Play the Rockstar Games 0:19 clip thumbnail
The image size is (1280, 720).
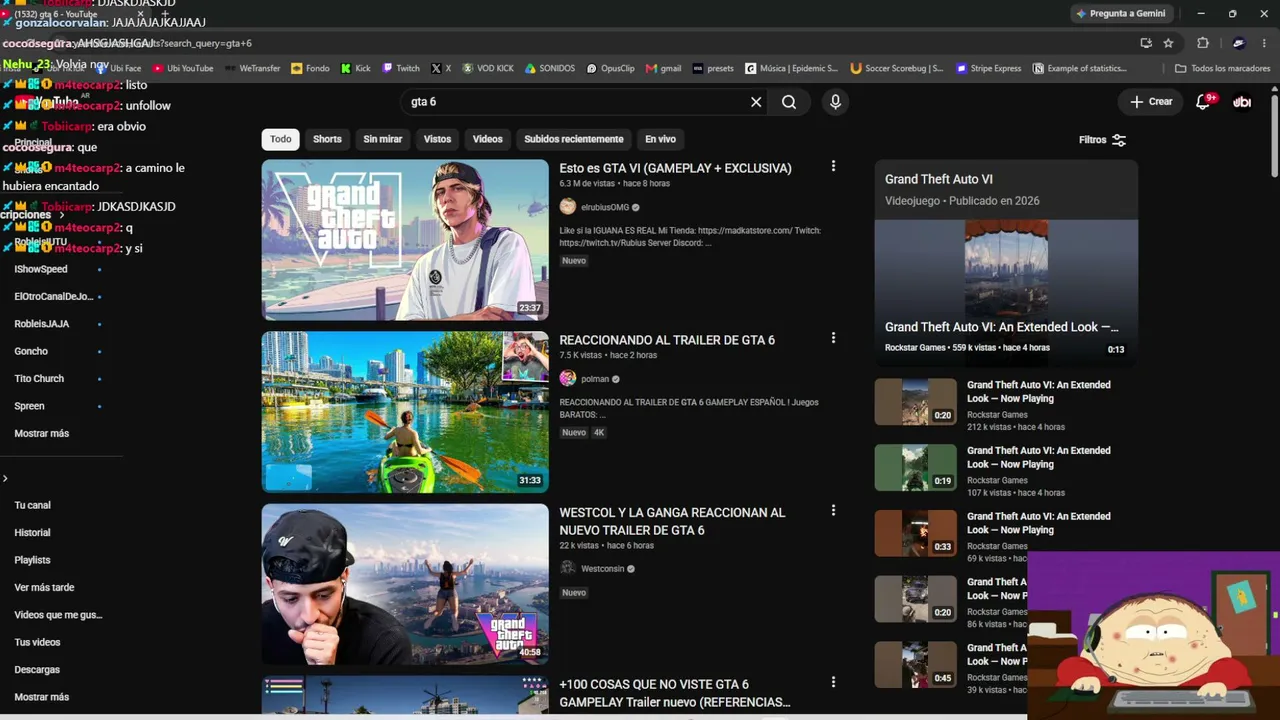[916, 467]
